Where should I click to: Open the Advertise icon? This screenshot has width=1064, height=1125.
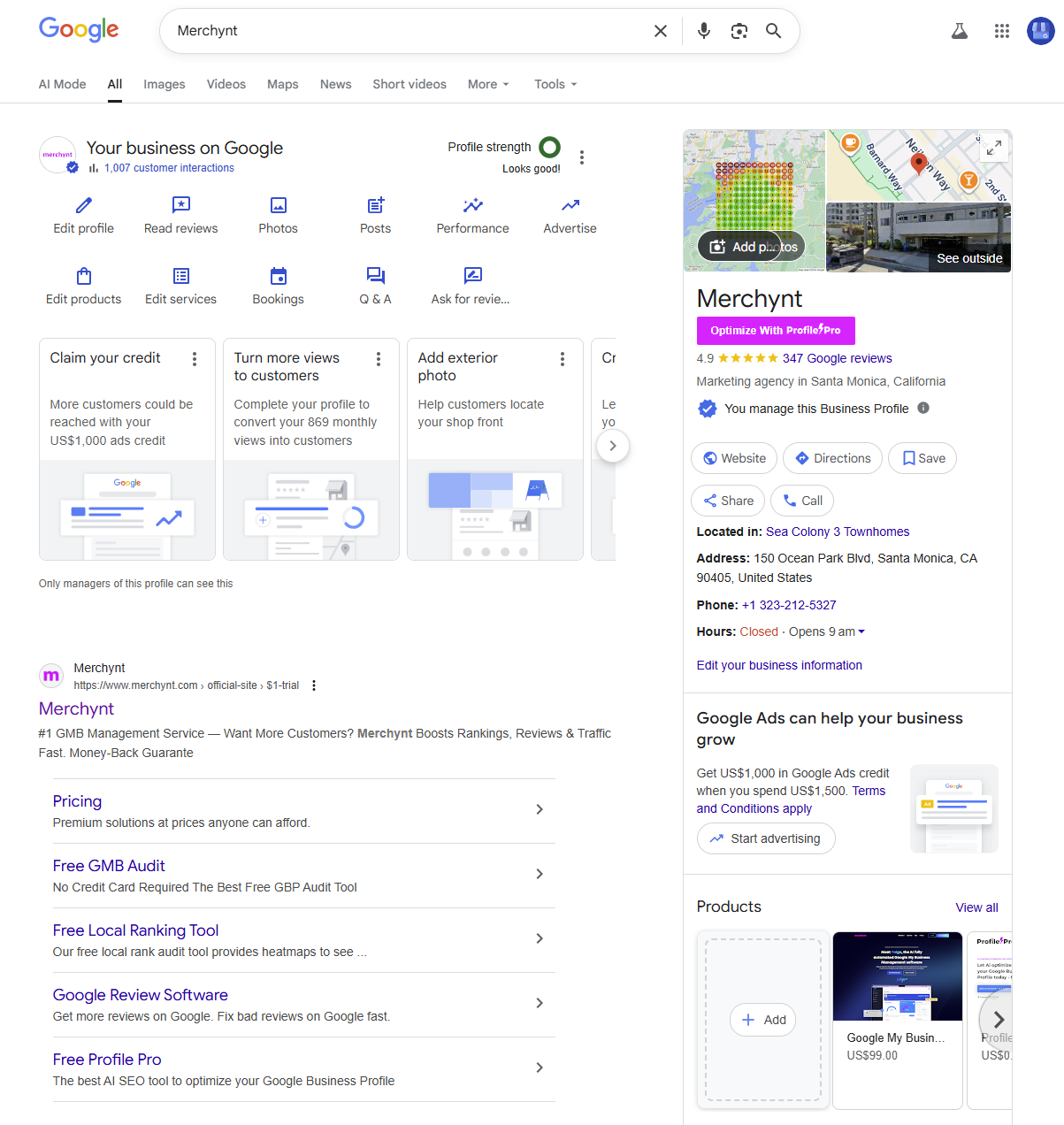pyautogui.click(x=570, y=206)
